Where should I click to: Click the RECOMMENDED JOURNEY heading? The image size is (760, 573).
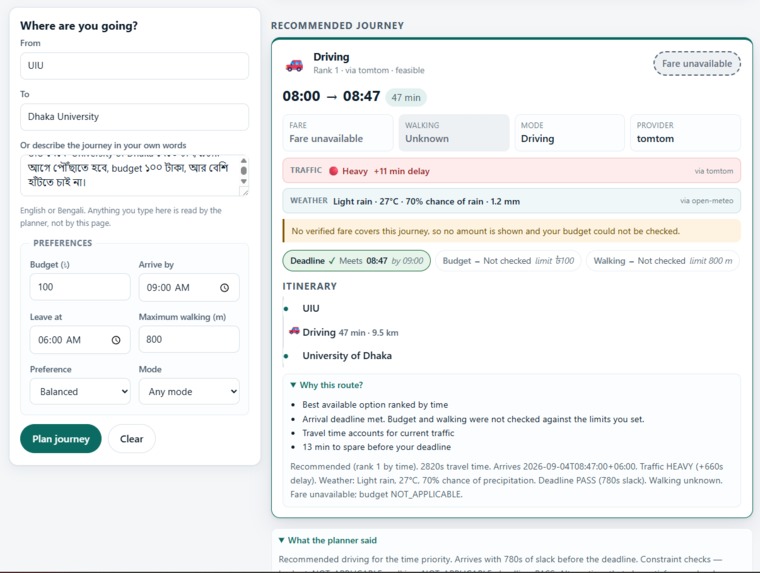tap(337, 25)
